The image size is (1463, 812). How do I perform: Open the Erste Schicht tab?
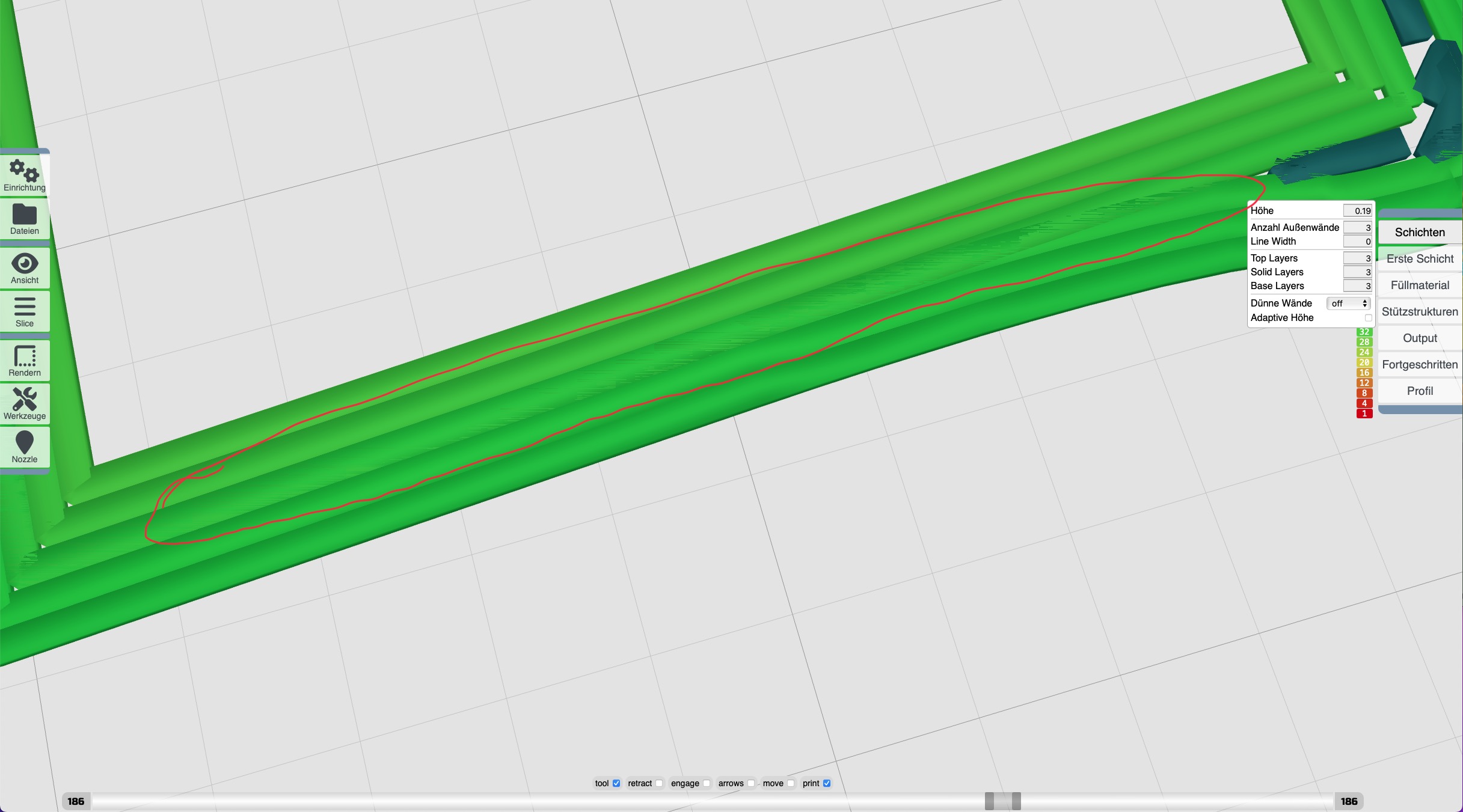(1419, 258)
